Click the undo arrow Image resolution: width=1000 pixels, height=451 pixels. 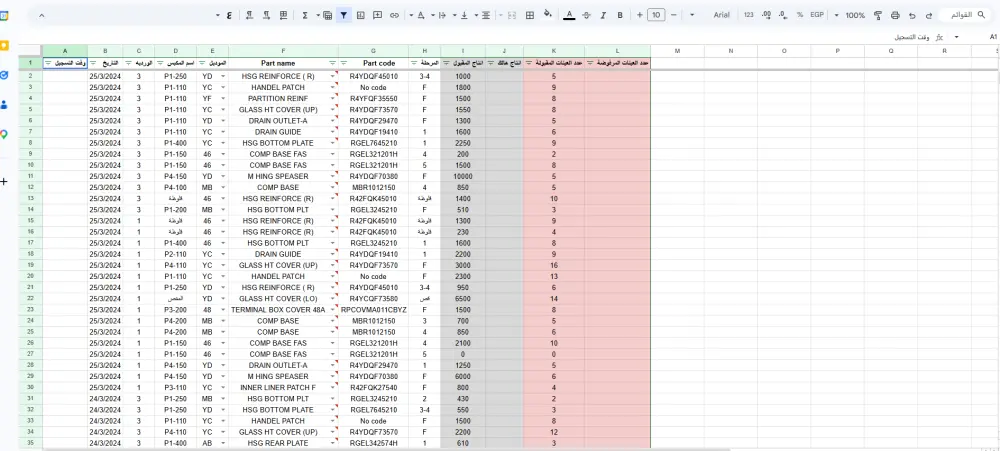point(912,15)
